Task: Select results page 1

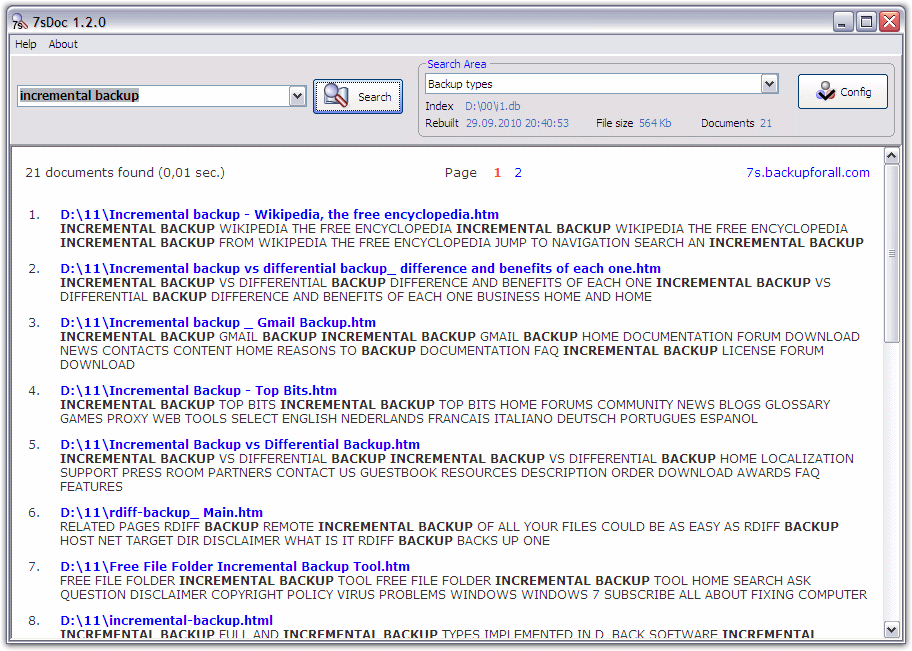Action: 497,172
